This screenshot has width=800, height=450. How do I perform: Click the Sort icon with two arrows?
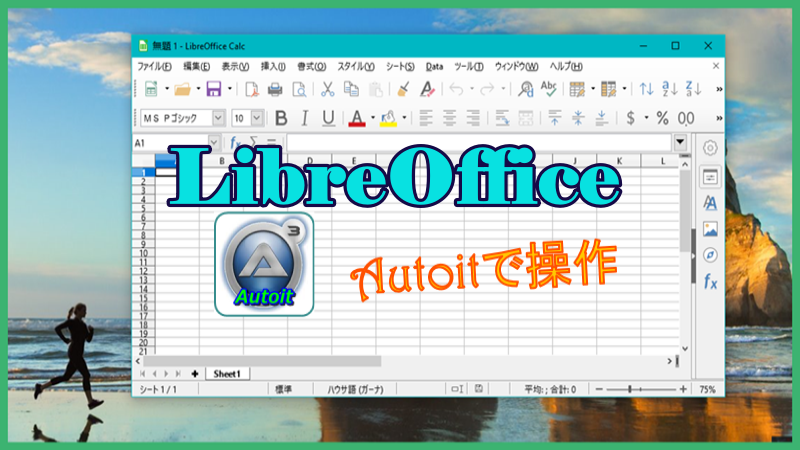click(x=646, y=89)
